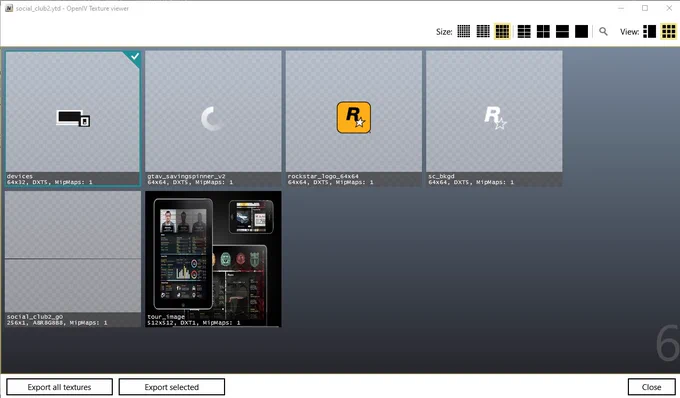Viewport: 680px width, 398px height.
Task: Select the smallest thumbnail size icon
Action: coord(464,31)
